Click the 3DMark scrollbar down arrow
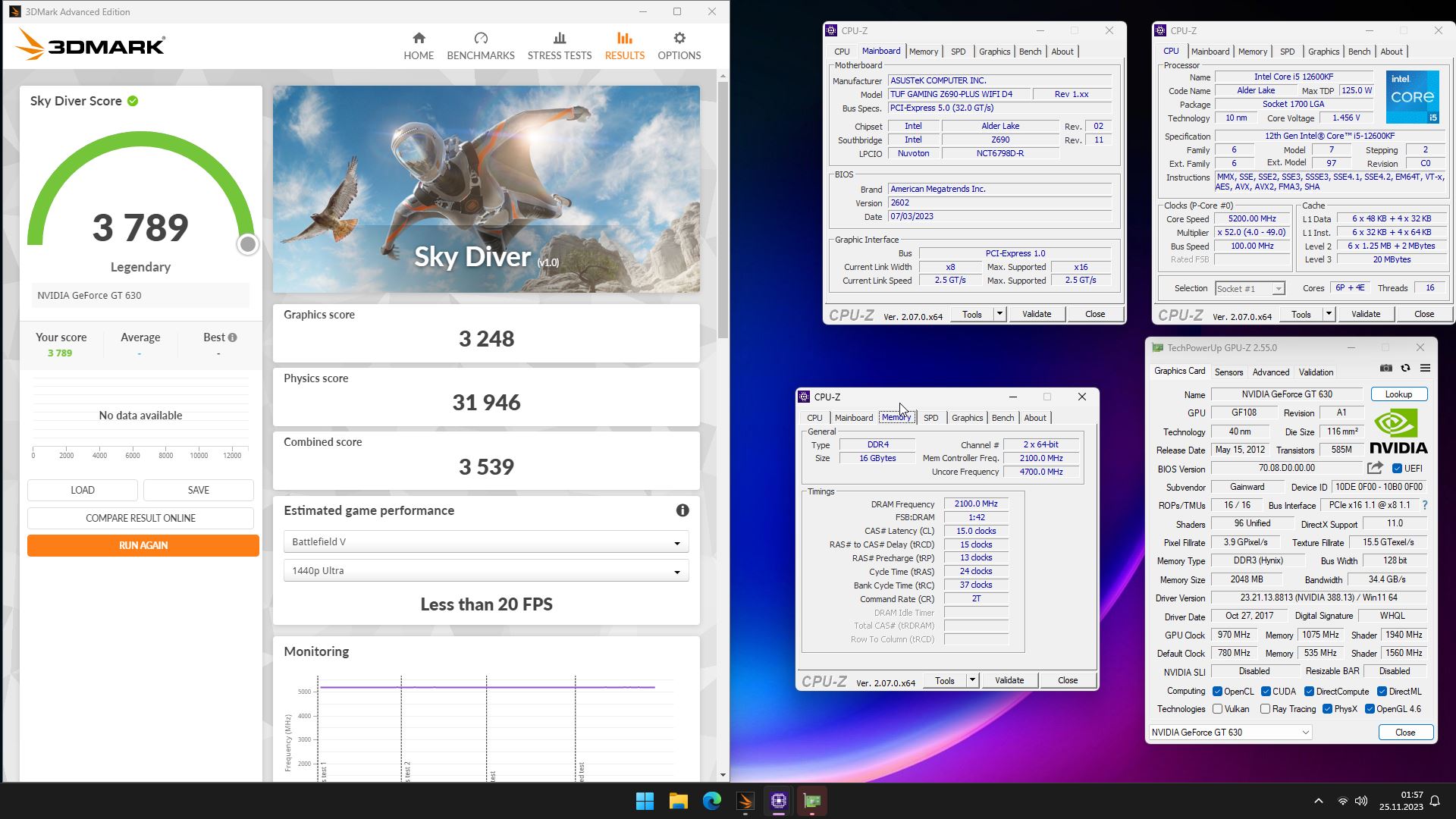The image size is (1456, 819). click(x=723, y=775)
